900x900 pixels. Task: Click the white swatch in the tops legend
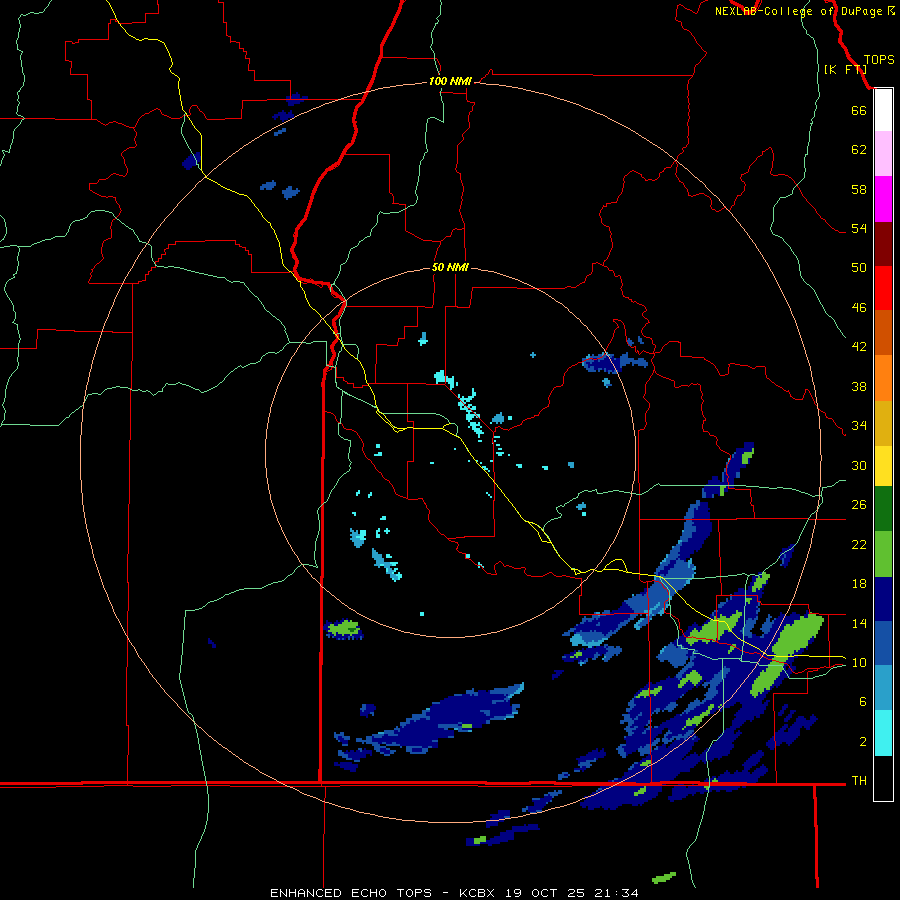[883, 110]
